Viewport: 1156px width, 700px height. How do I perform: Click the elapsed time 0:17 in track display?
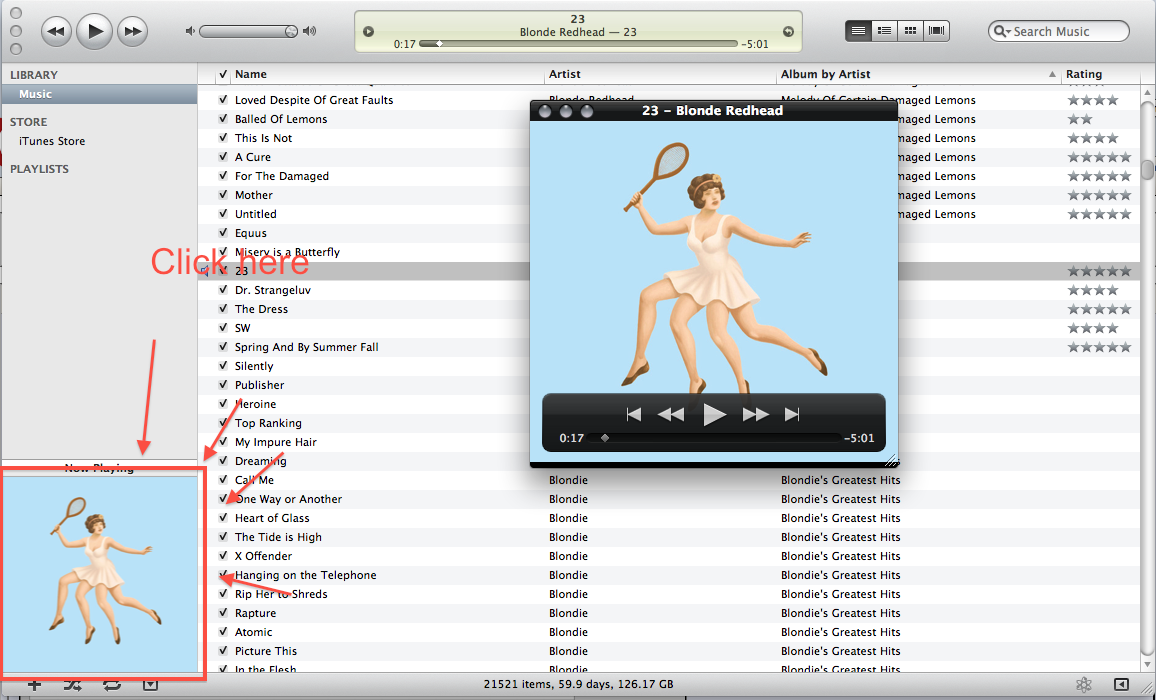point(405,44)
